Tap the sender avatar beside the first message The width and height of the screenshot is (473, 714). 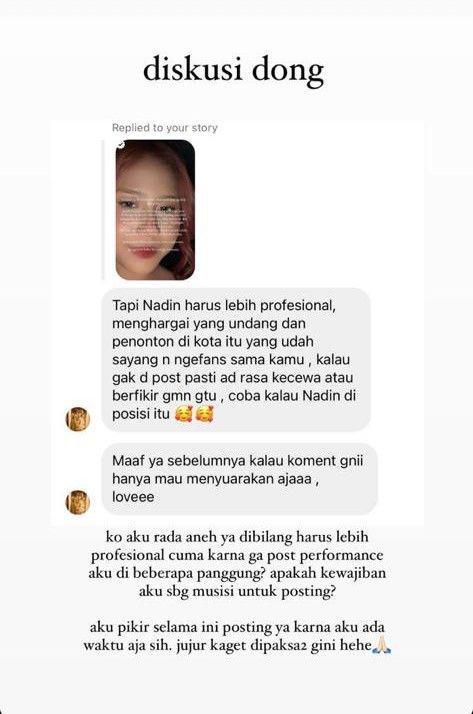[78, 419]
